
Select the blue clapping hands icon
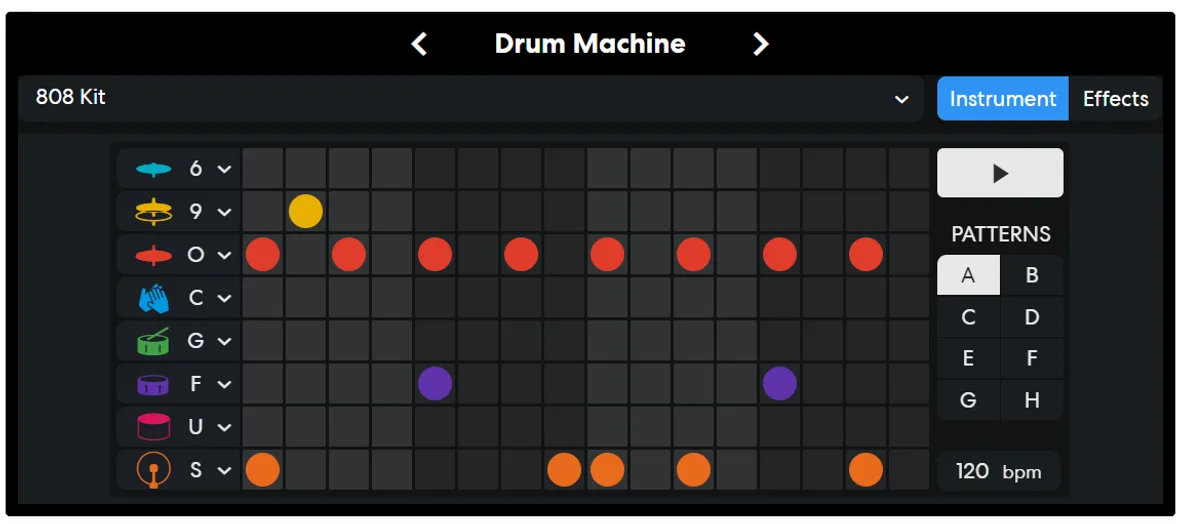(154, 298)
